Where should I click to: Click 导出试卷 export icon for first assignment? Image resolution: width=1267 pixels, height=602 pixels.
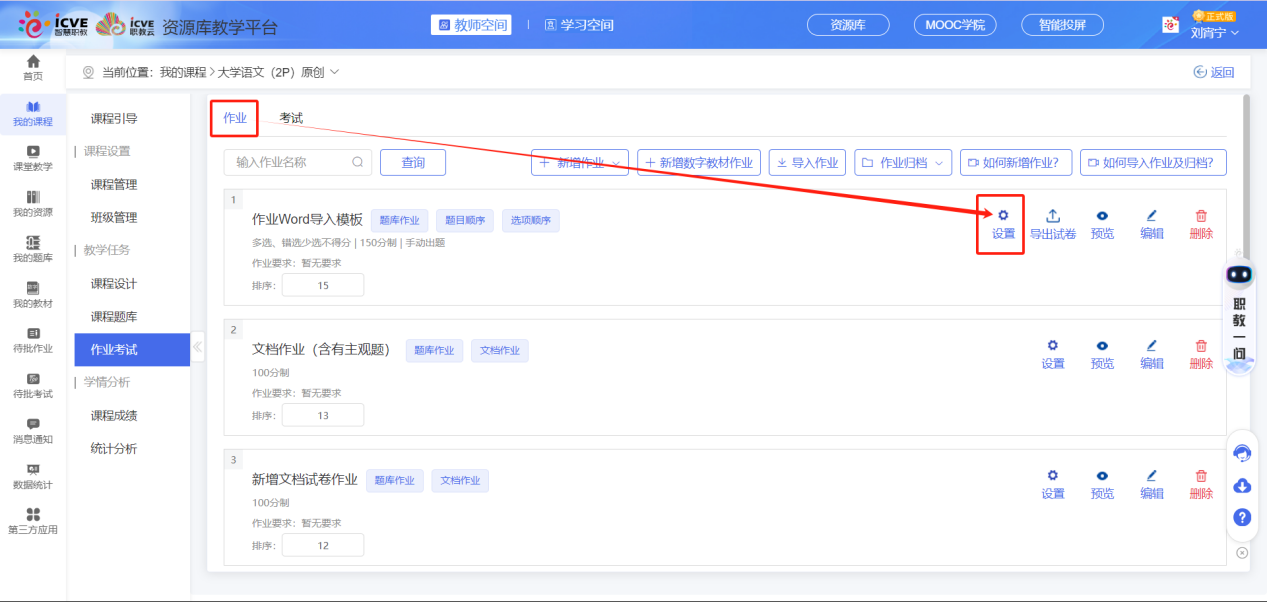pos(1053,216)
